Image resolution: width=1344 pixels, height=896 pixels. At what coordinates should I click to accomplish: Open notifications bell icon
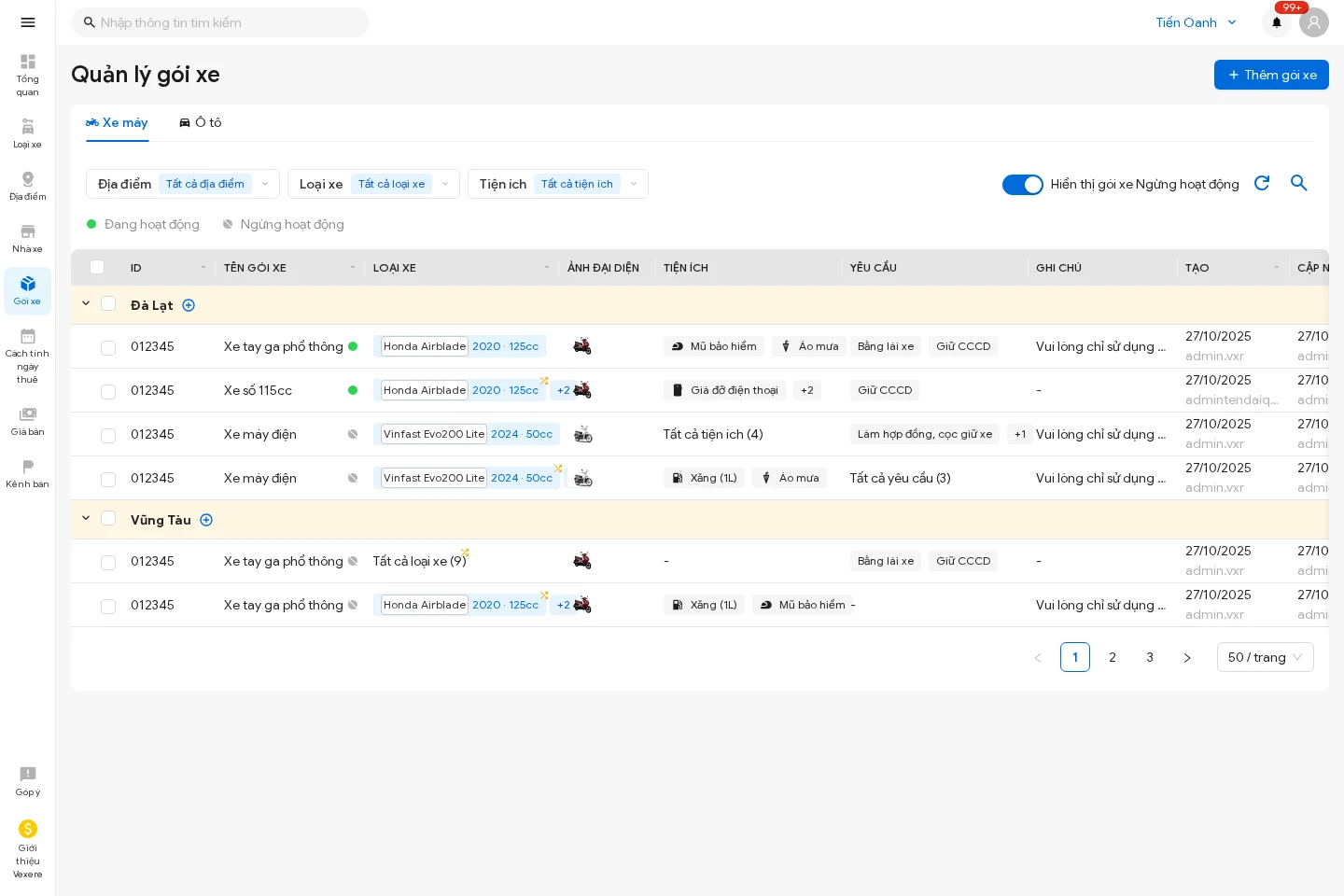click(1277, 22)
